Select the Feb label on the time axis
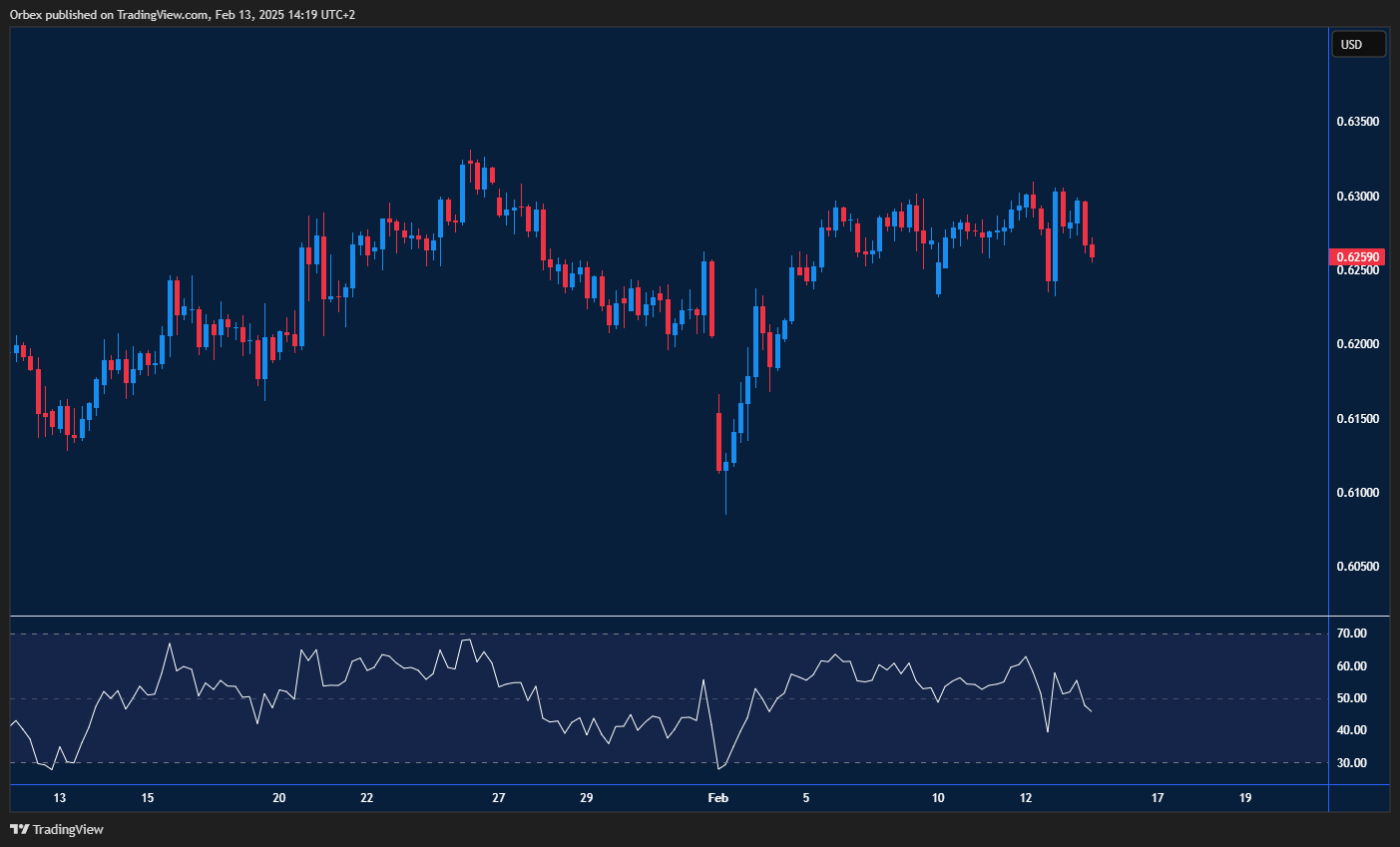 pyautogui.click(x=717, y=798)
